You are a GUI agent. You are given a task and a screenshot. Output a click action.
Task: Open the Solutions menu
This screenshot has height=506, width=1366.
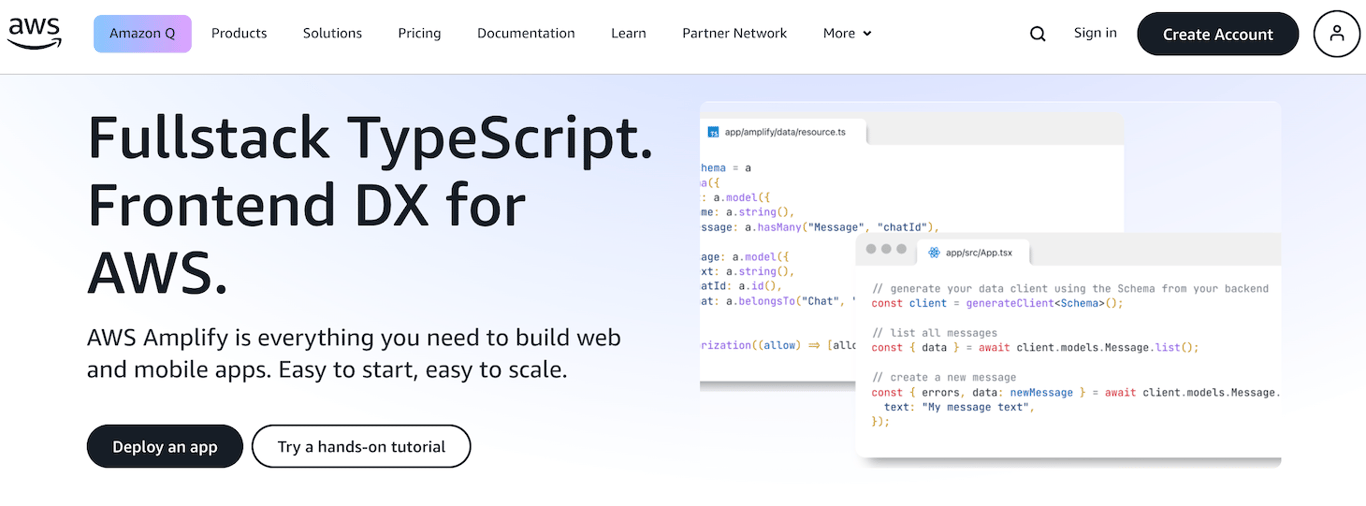(332, 33)
